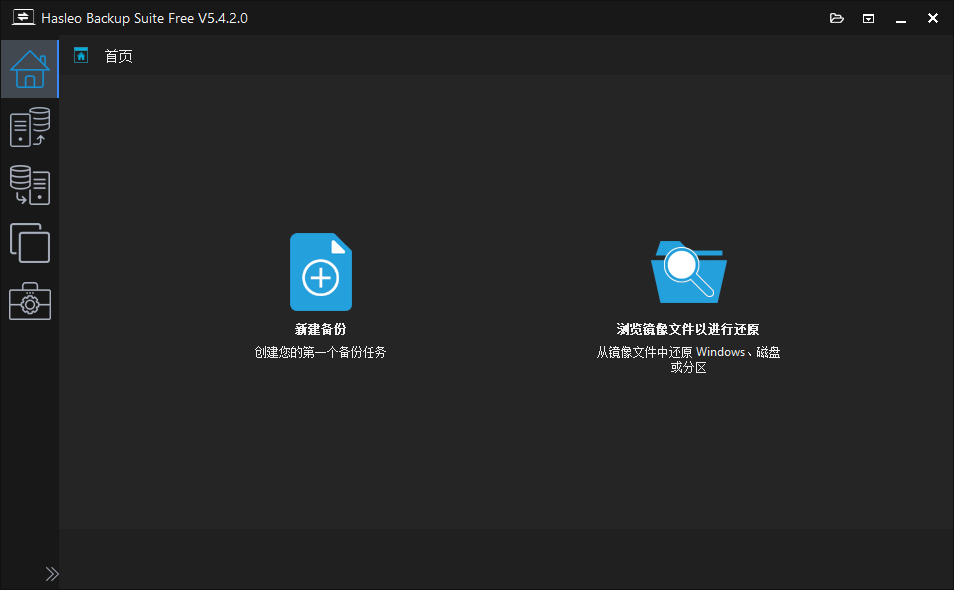Click the blue highlighted Home sidebar tile

(x=30, y=69)
